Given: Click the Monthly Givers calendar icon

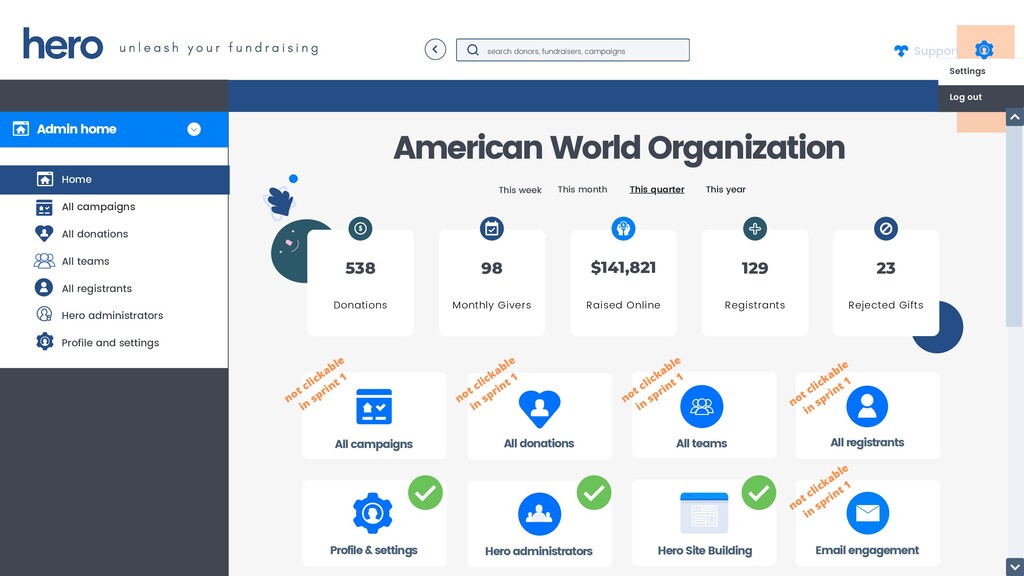Looking at the screenshot, I should 492,229.
